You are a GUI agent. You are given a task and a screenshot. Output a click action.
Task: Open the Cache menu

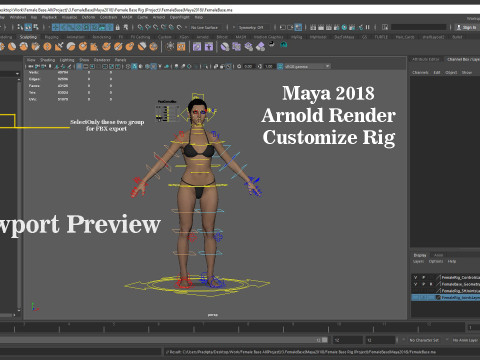[x=142, y=17]
